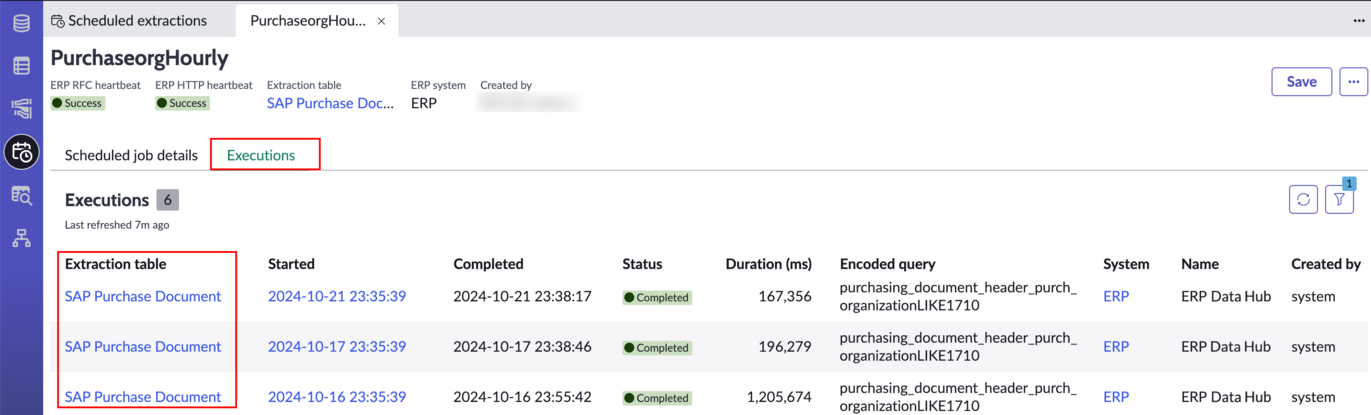
Task: Refresh the executions list
Action: tap(1303, 200)
